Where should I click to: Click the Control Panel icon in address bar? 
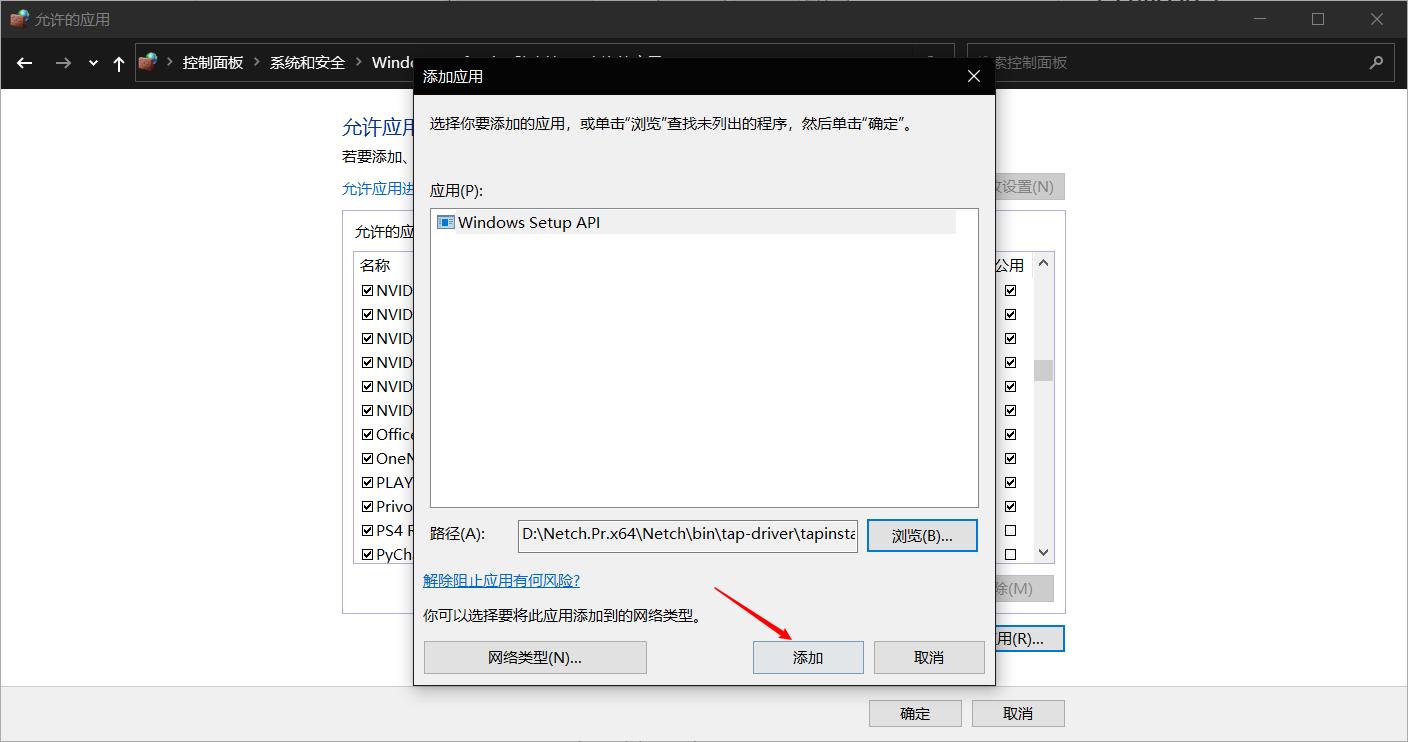click(148, 62)
